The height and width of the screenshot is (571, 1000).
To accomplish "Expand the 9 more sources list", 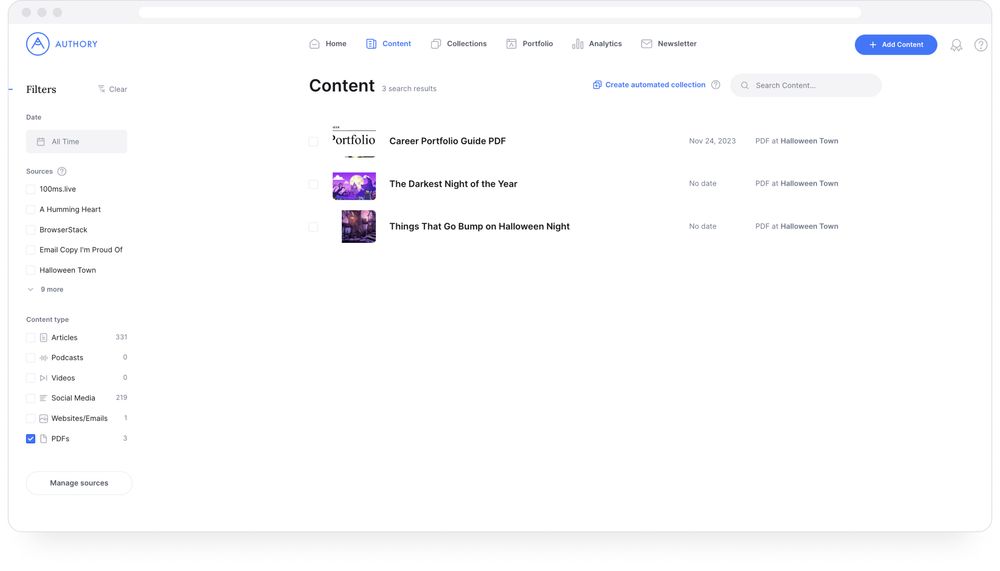I will pos(46,290).
